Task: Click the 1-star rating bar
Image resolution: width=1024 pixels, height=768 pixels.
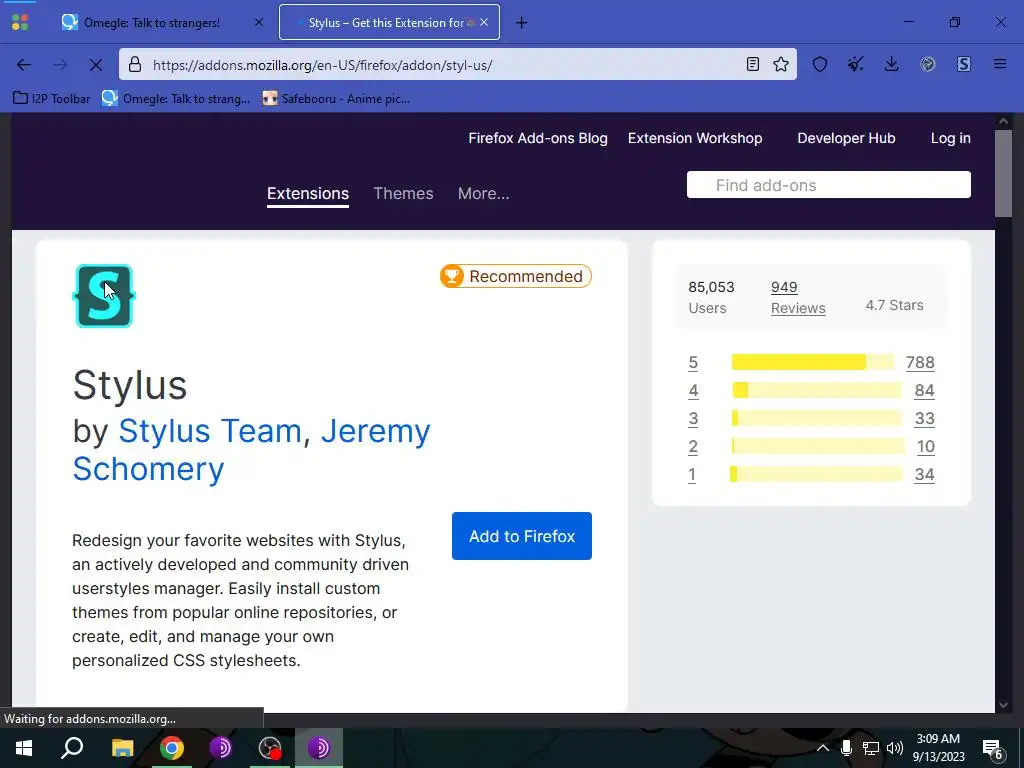Action: click(x=816, y=475)
